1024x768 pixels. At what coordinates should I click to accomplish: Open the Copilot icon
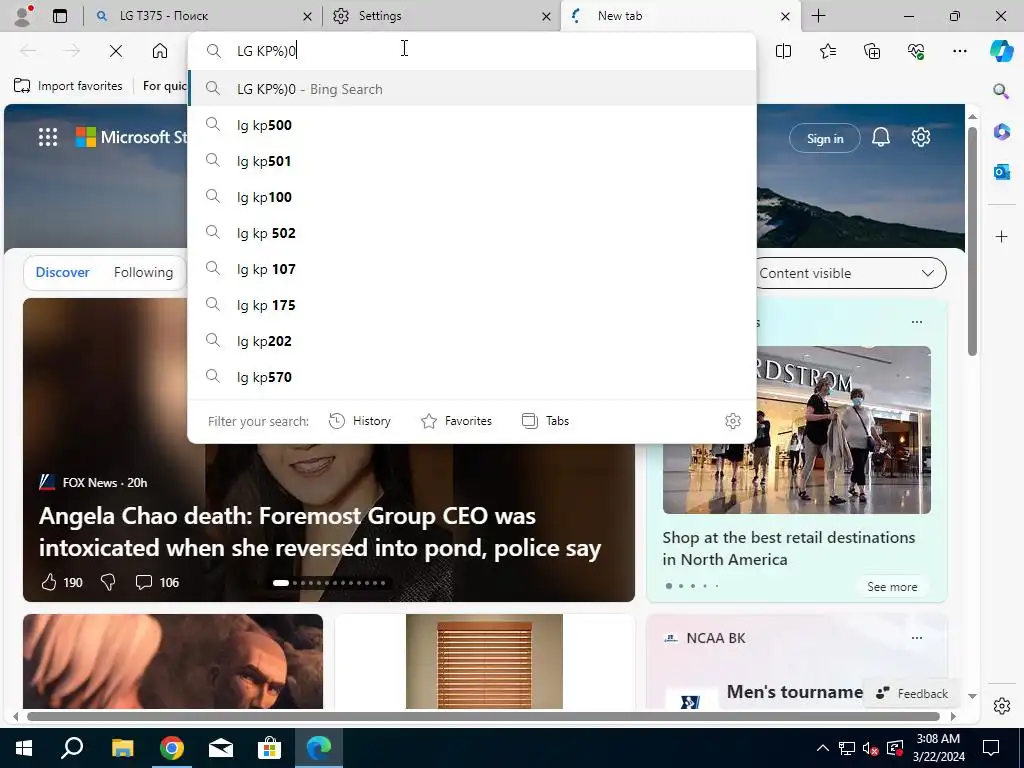point(1001,51)
